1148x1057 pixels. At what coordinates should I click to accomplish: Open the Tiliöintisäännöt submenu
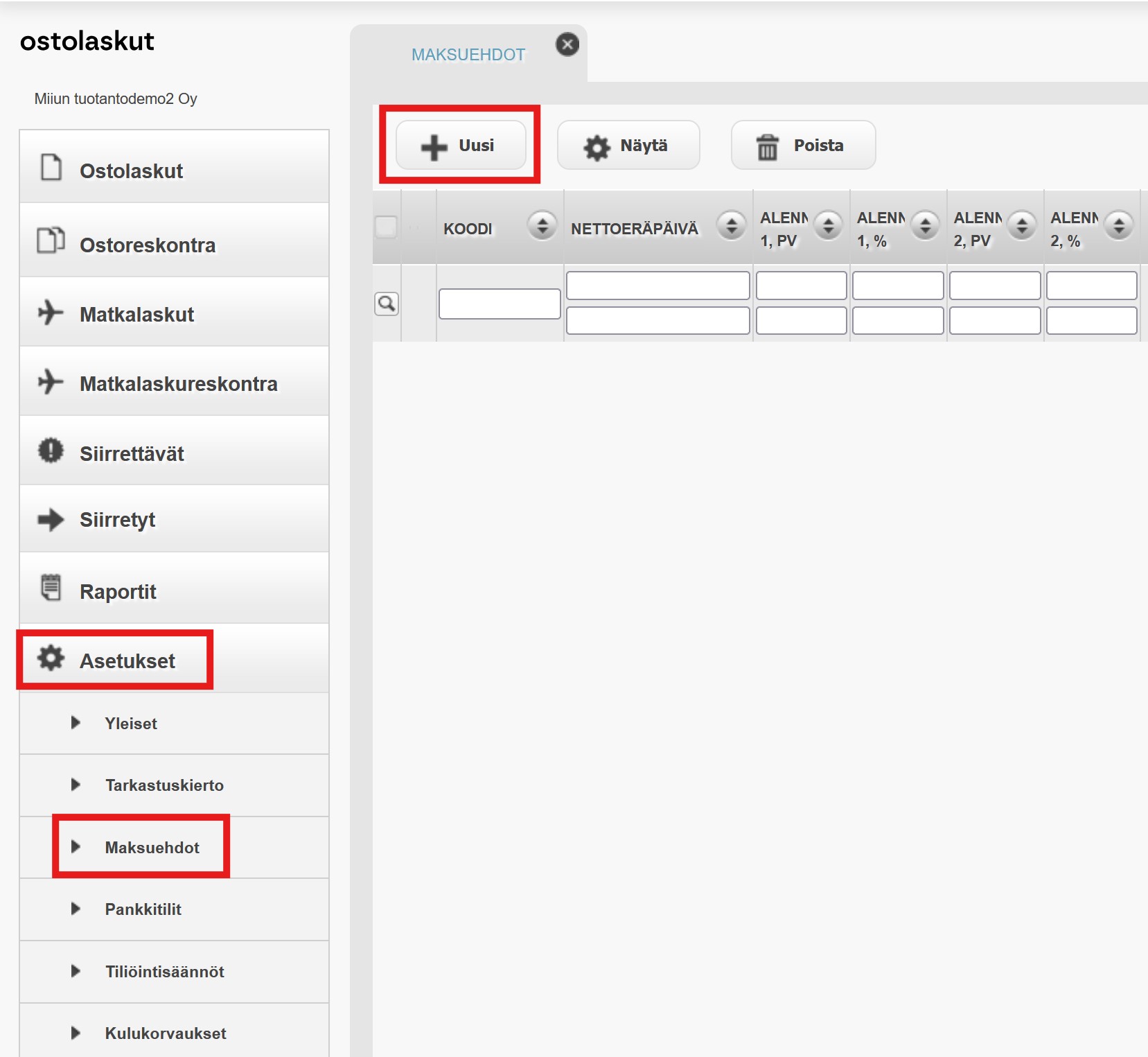pos(175,971)
